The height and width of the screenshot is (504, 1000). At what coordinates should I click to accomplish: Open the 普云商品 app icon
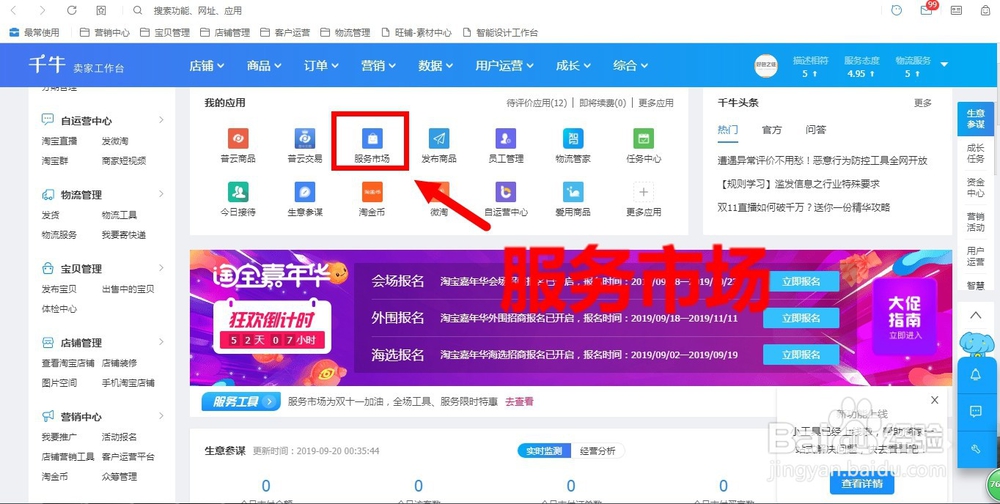click(239, 138)
